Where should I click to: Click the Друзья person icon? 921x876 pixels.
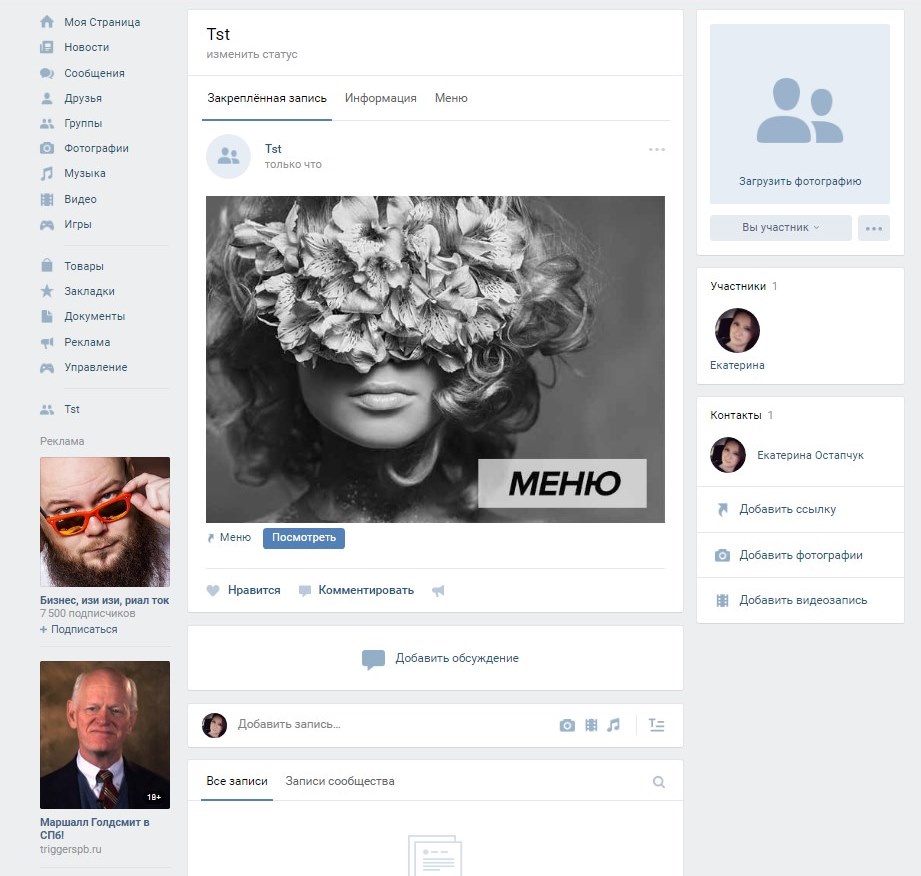pos(47,98)
